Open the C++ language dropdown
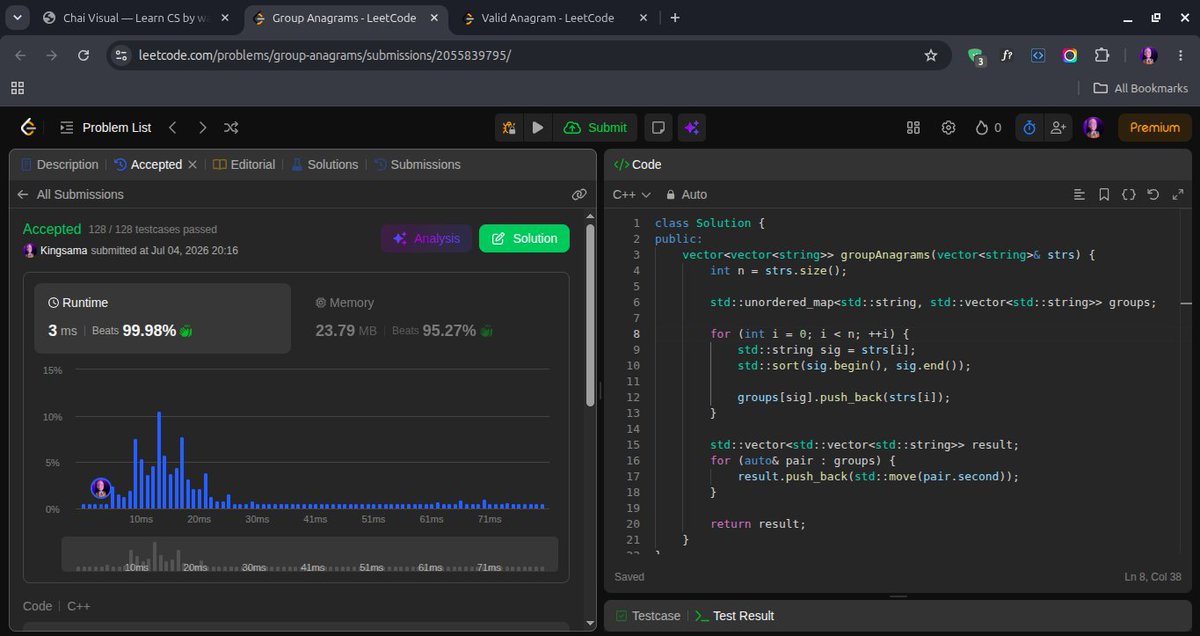The height and width of the screenshot is (636, 1200). tap(632, 194)
